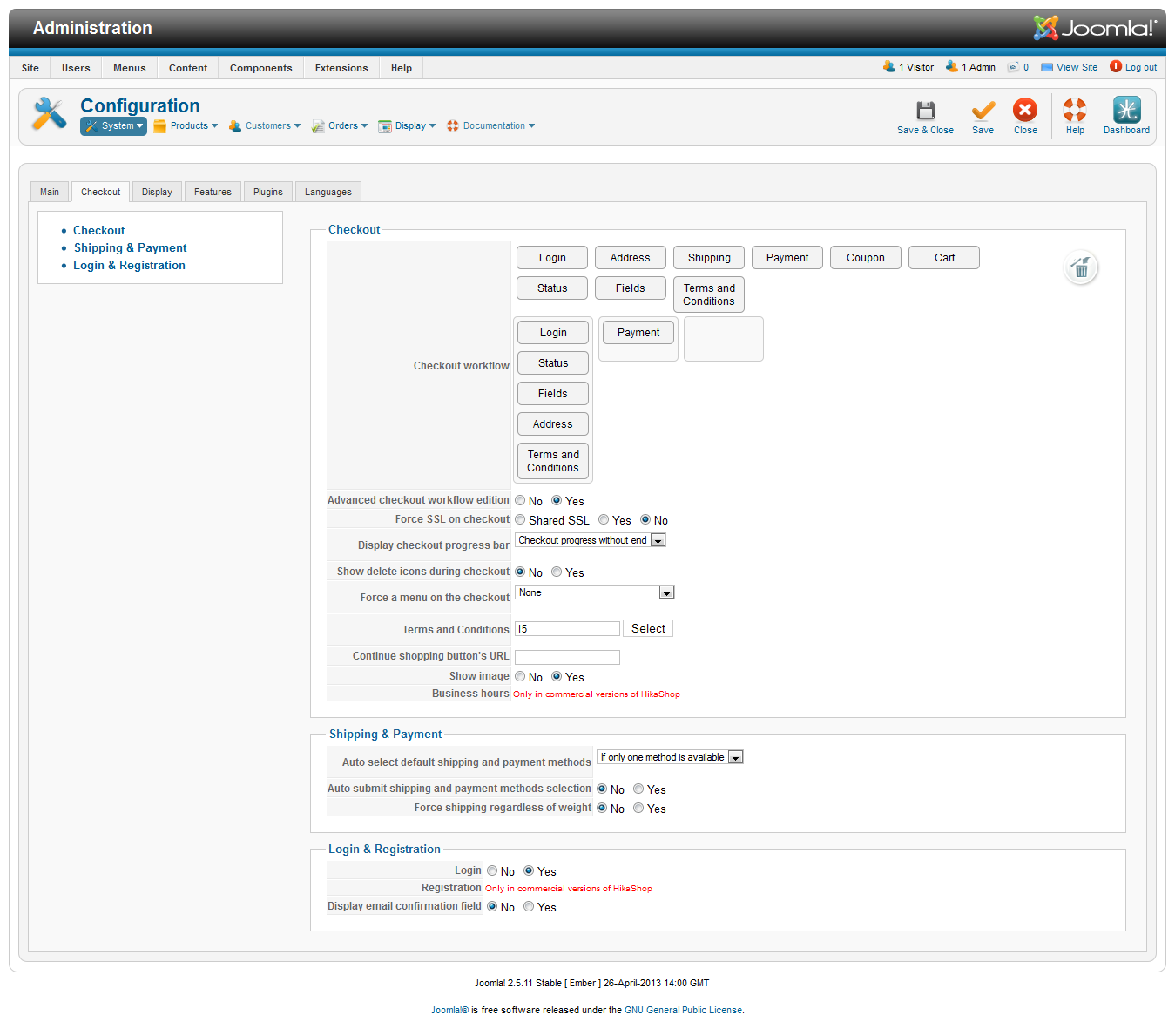Set Show image to No
Screen dimensions: 1175x1036
tap(520, 677)
